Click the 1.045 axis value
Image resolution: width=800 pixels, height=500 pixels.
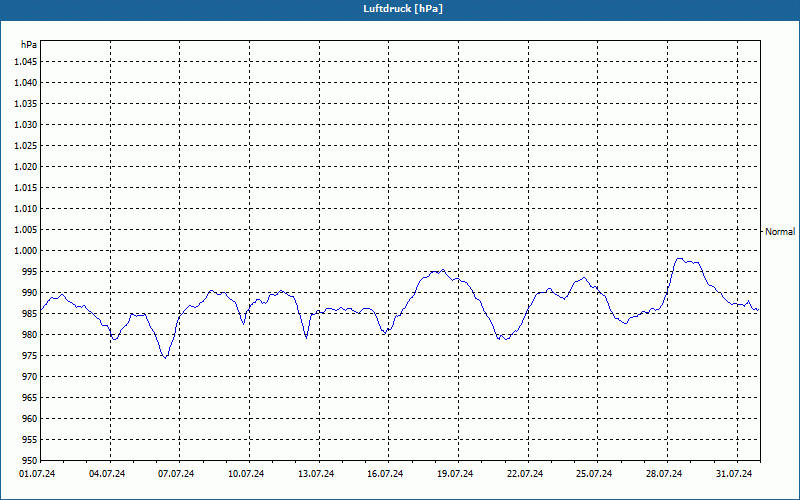pyautogui.click(x=26, y=62)
